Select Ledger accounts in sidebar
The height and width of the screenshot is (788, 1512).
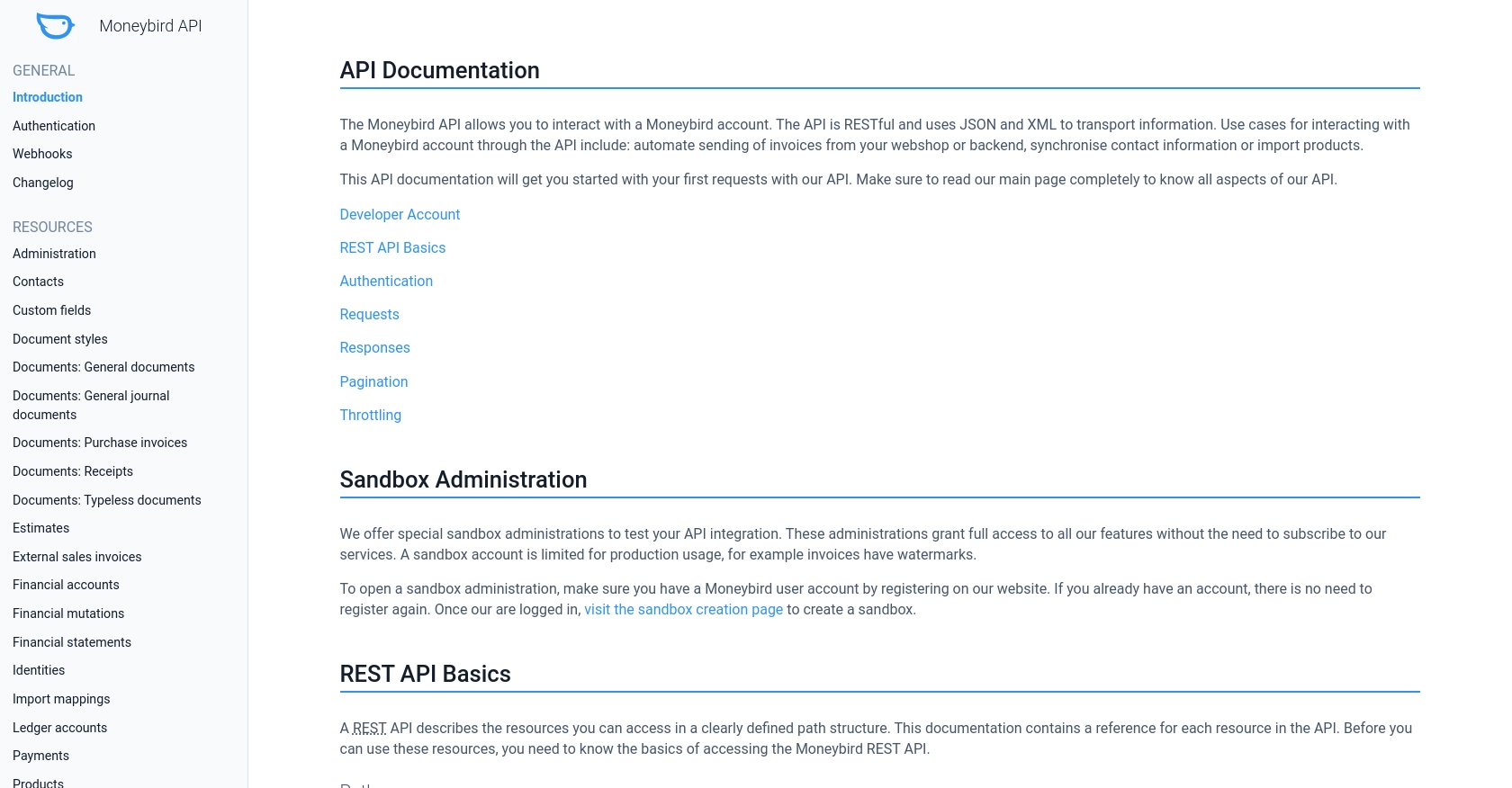pyautogui.click(x=59, y=728)
